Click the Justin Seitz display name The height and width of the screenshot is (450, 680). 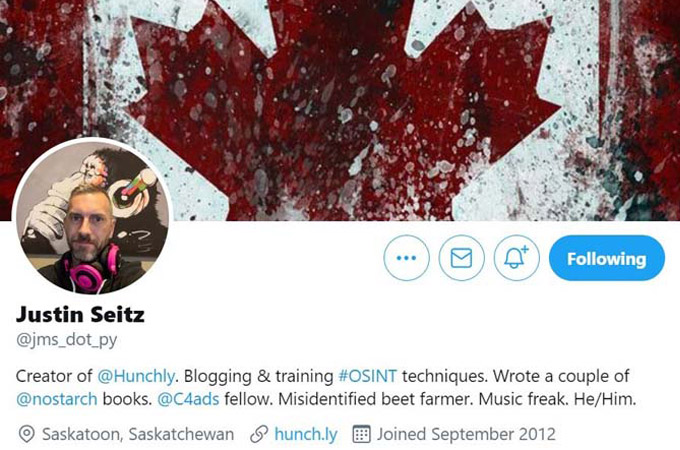(x=80, y=314)
